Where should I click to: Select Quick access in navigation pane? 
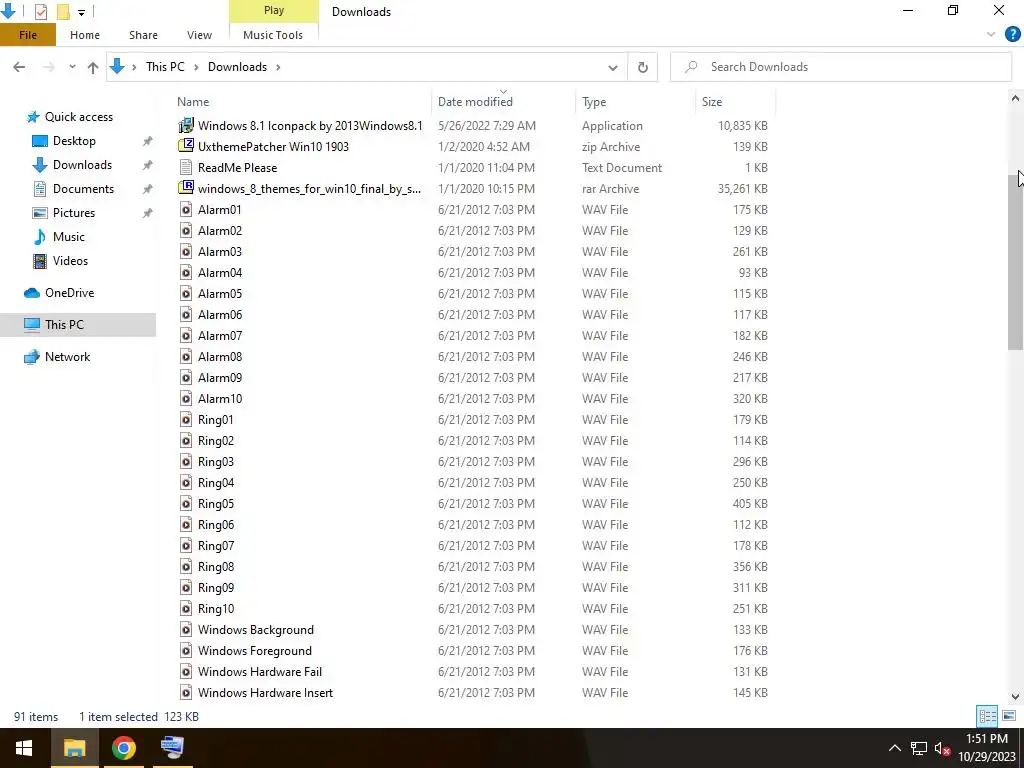[x=78, y=117]
